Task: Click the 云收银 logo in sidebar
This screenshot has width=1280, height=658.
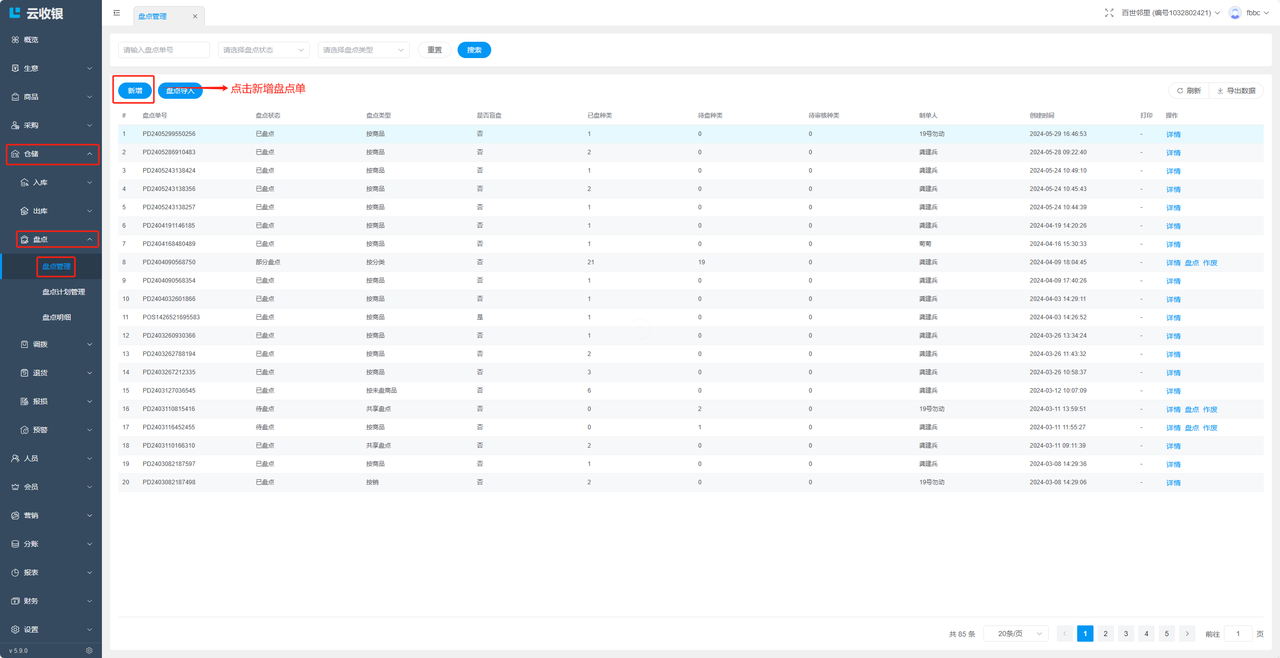Action: 37,13
